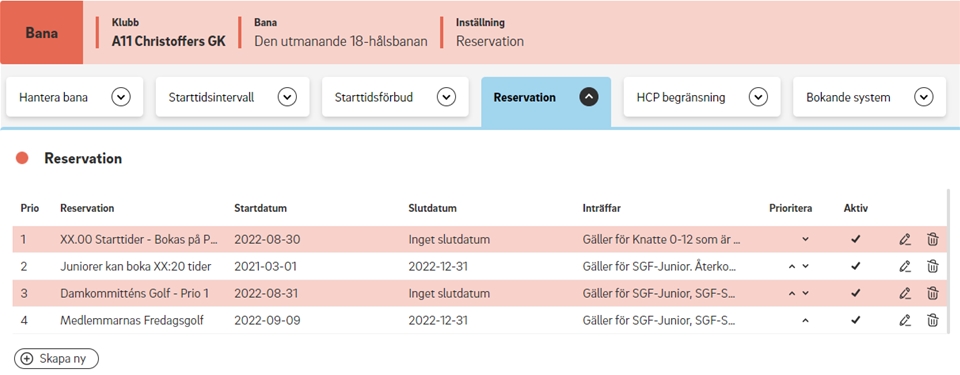The image size is (960, 375).
Task: Expand the Hantera bana section
Action: pyautogui.click(x=121, y=97)
